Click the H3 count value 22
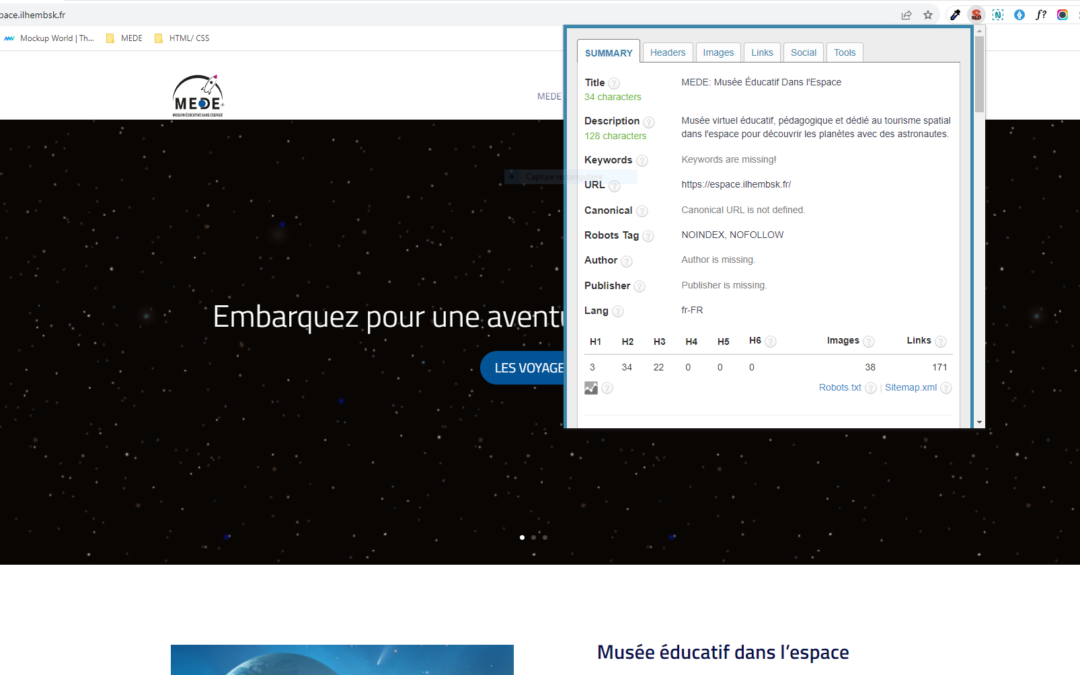Viewport: 1080px width, 675px height. [x=658, y=367]
